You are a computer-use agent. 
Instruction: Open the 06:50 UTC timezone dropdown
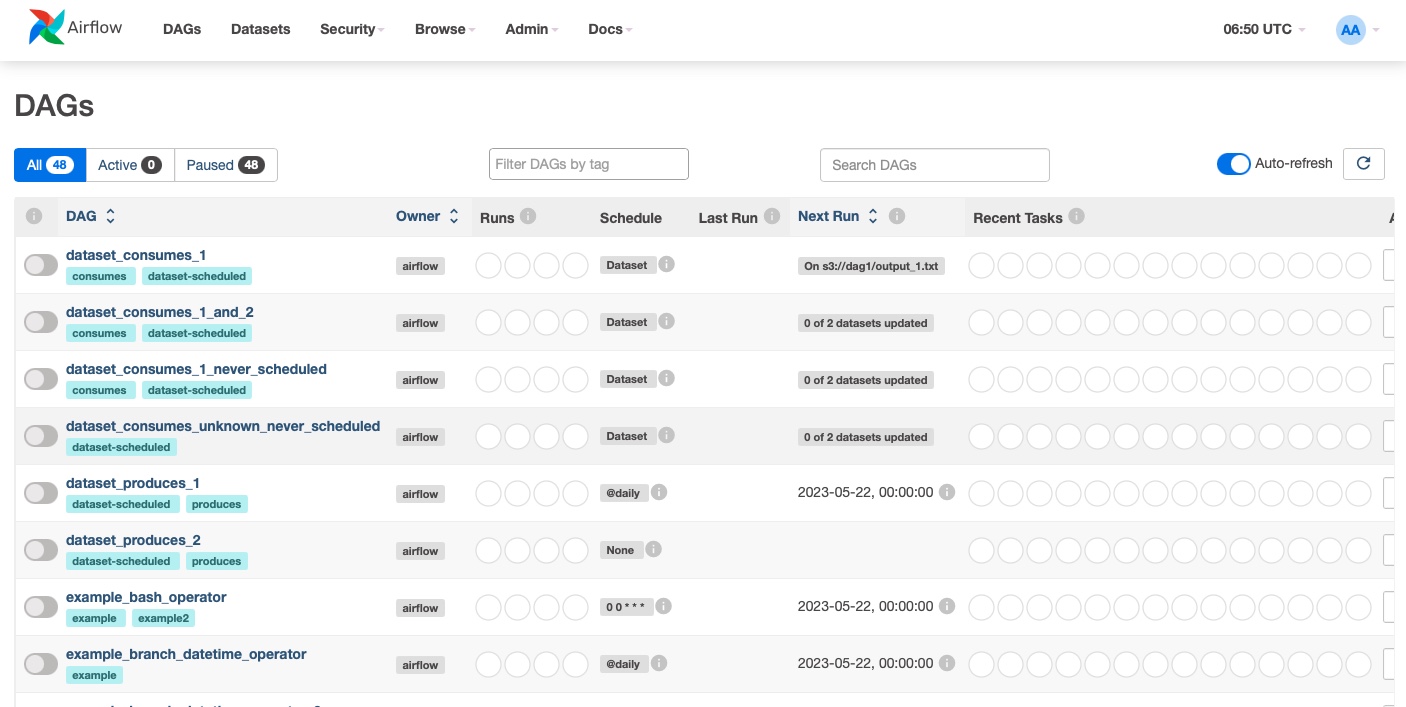point(1264,29)
